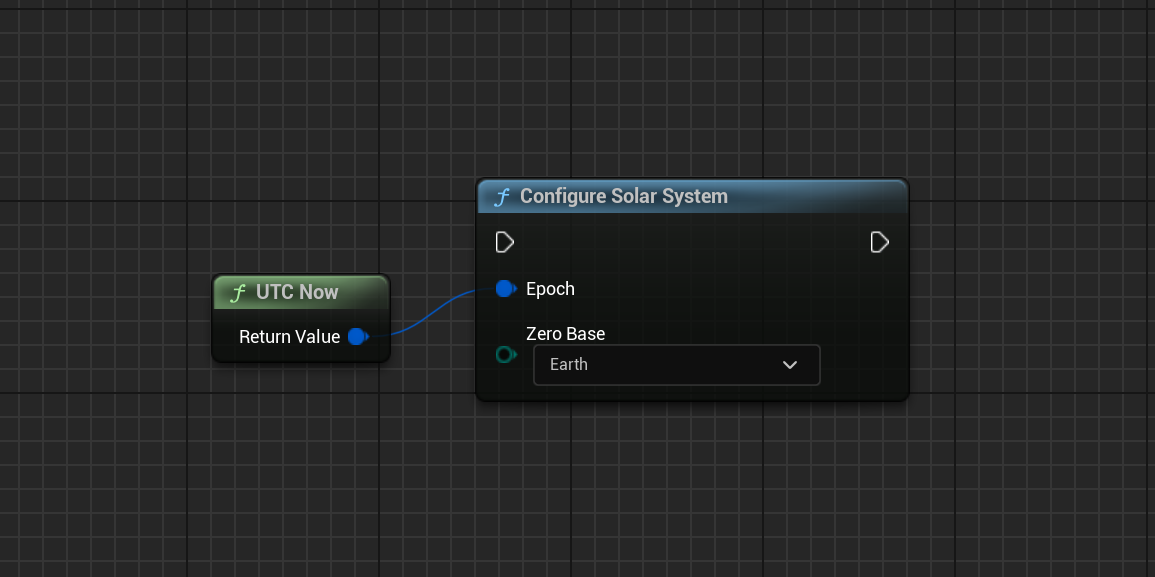Viewport: 1155px width, 577px height.
Task: Open the Zero Base dropdown showing Earth
Action: click(x=676, y=365)
